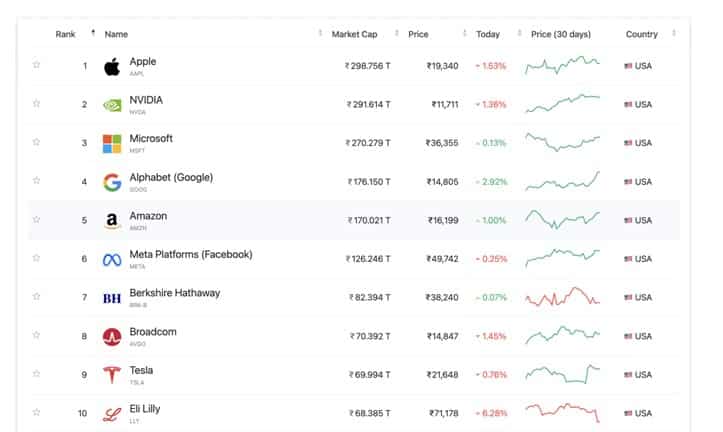
Task: Click Broadcom's 1.45% daily change
Action: point(491,336)
